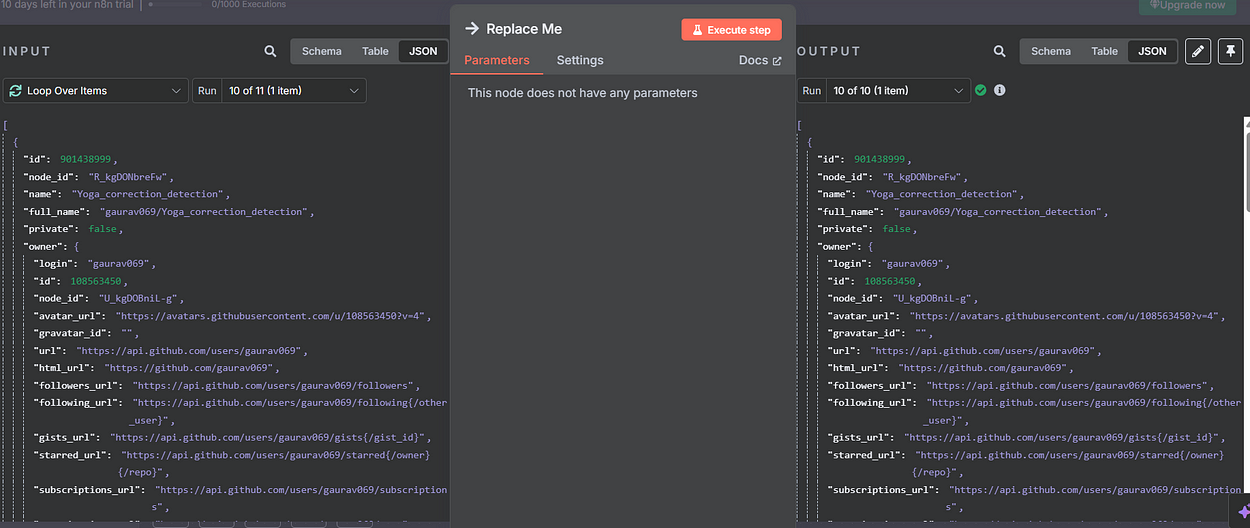The image size is (1250, 528).
Task: Switch INPUT view to Table
Action: (x=375, y=51)
